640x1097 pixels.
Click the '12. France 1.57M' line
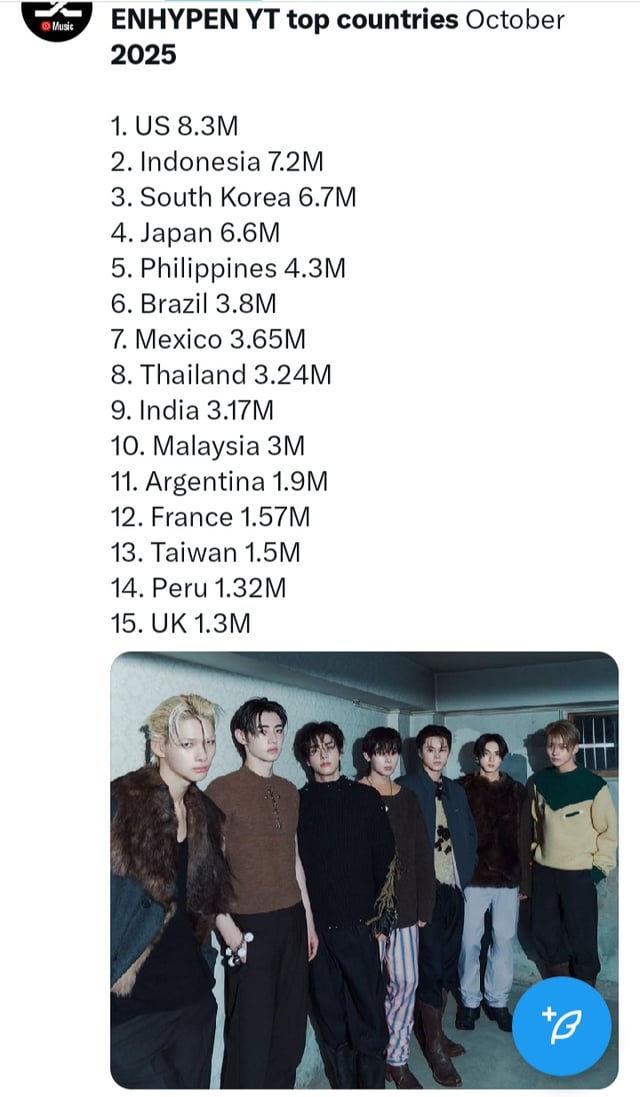pyautogui.click(x=210, y=517)
